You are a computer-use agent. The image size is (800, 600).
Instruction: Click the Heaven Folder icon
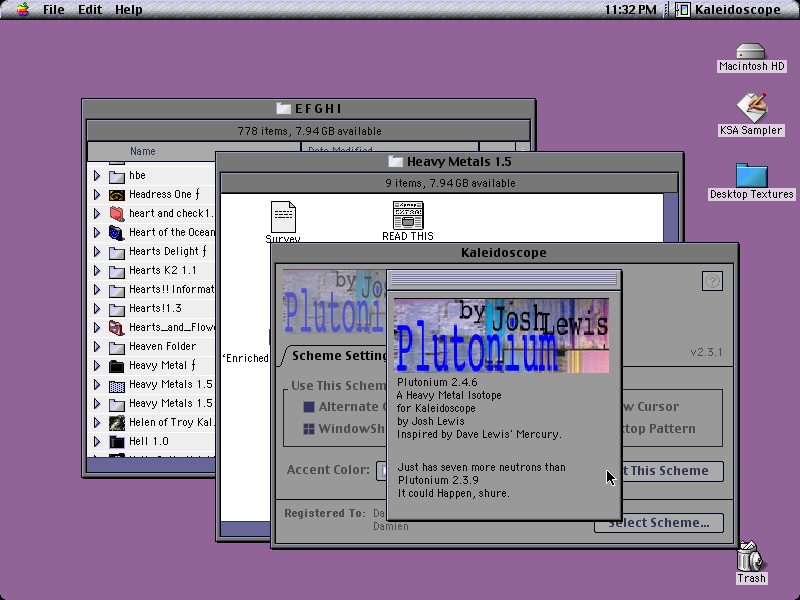(x=117, y=347)
